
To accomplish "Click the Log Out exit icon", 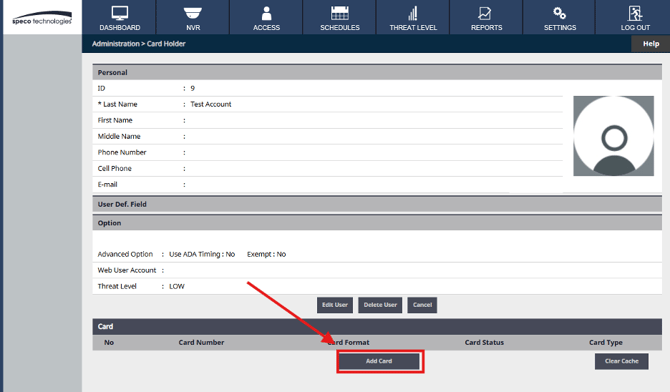I will 635,13.
